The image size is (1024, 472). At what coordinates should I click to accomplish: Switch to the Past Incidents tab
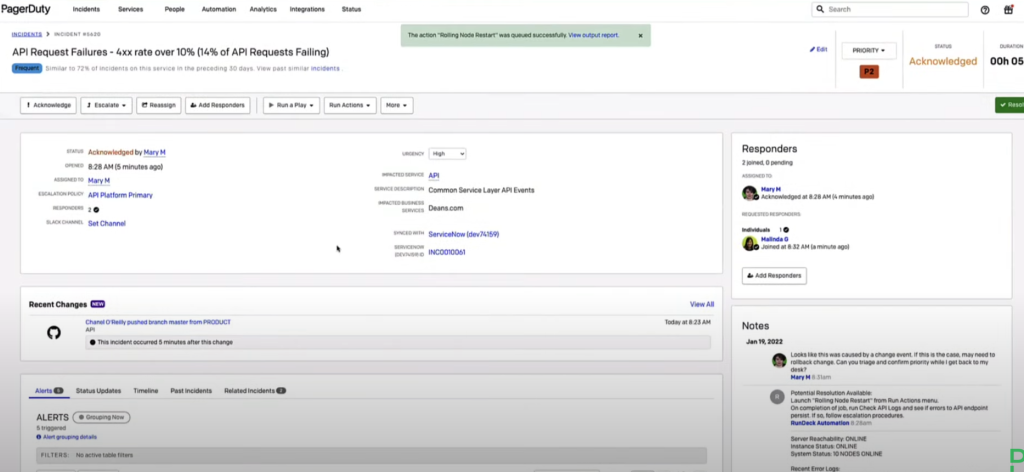tap(191, 390)
